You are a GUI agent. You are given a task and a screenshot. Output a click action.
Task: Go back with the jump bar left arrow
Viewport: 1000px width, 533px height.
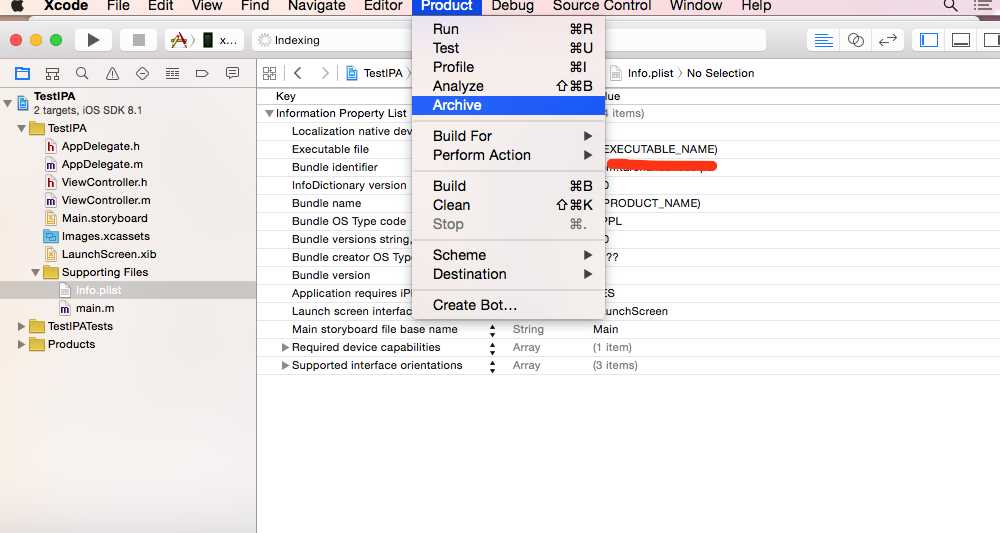[x=298, y=73]
